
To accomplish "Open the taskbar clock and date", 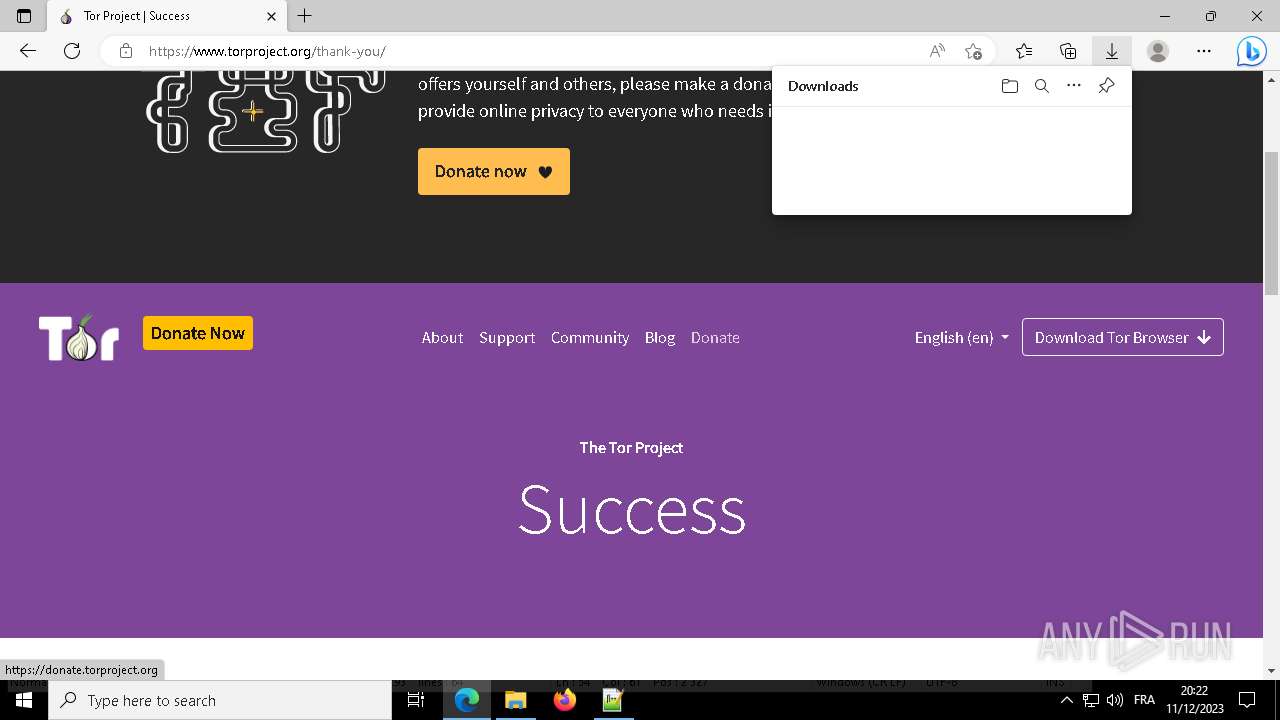I will click(1194, 700).
